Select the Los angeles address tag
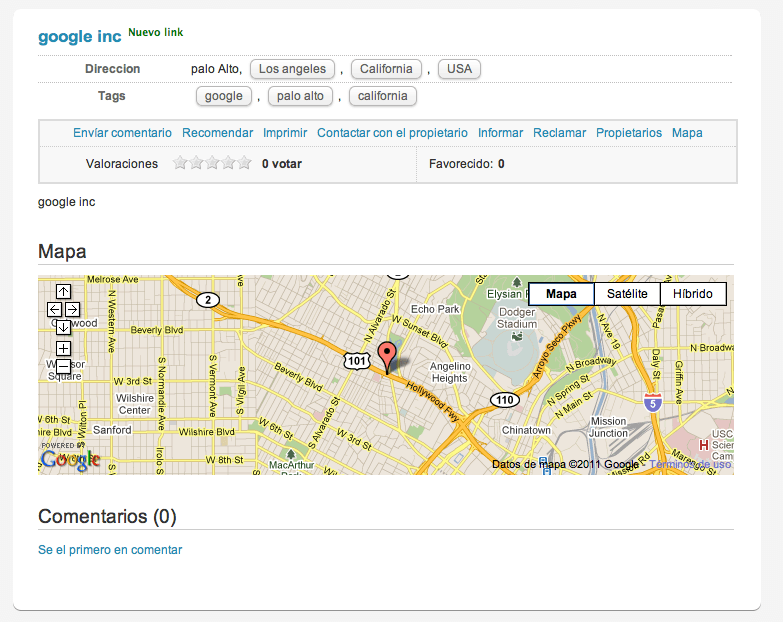This screenshot has height=622, width=783. coord(292,69)
